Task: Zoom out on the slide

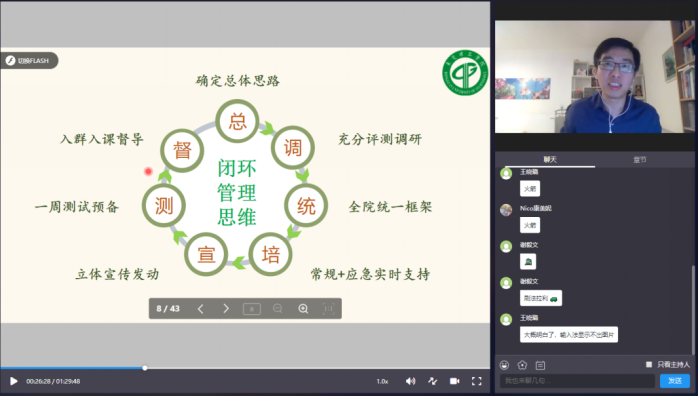Action: pos(277,309)
